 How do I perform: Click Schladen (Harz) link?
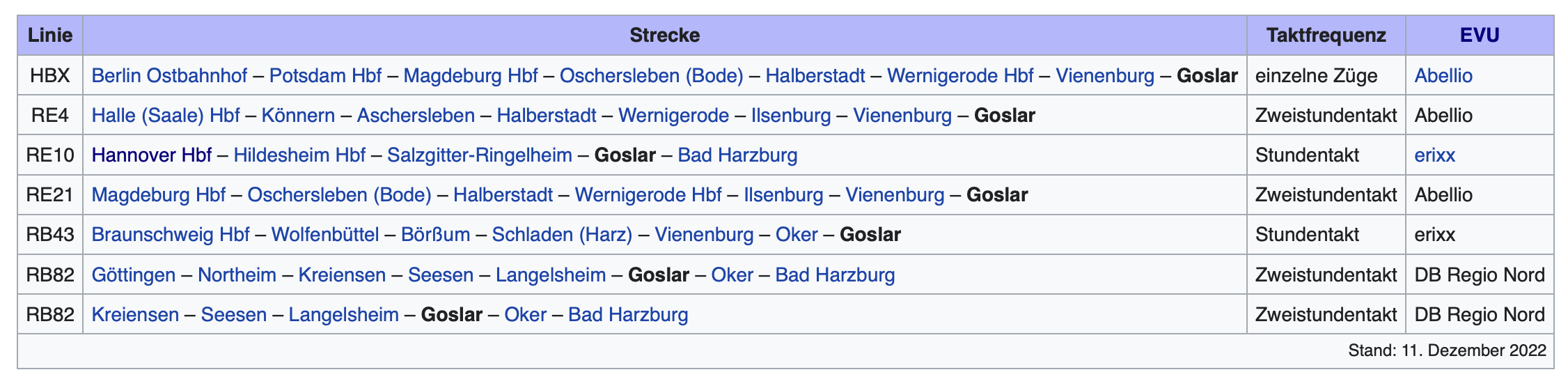562,234
